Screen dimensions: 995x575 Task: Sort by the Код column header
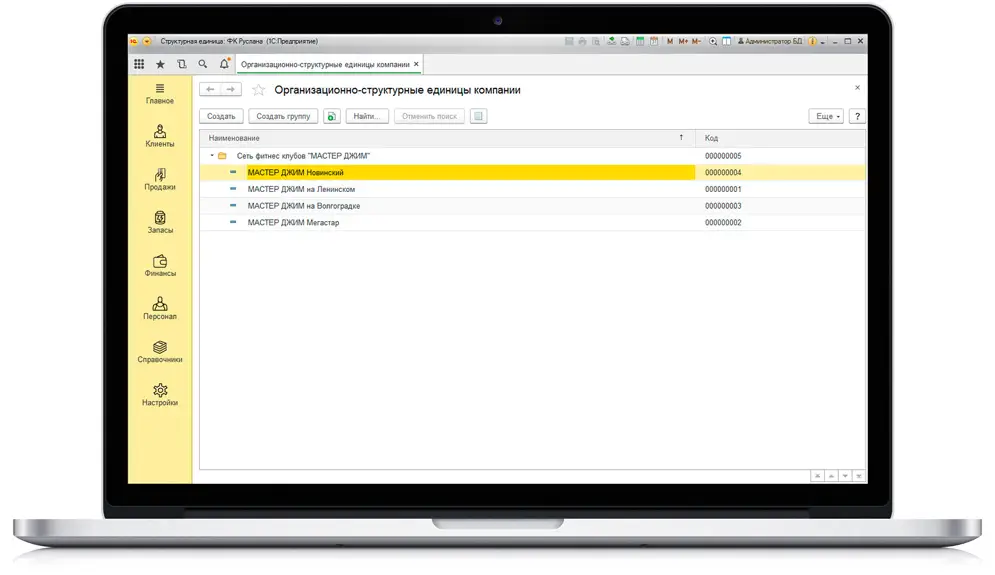click(x=780, y=138)
